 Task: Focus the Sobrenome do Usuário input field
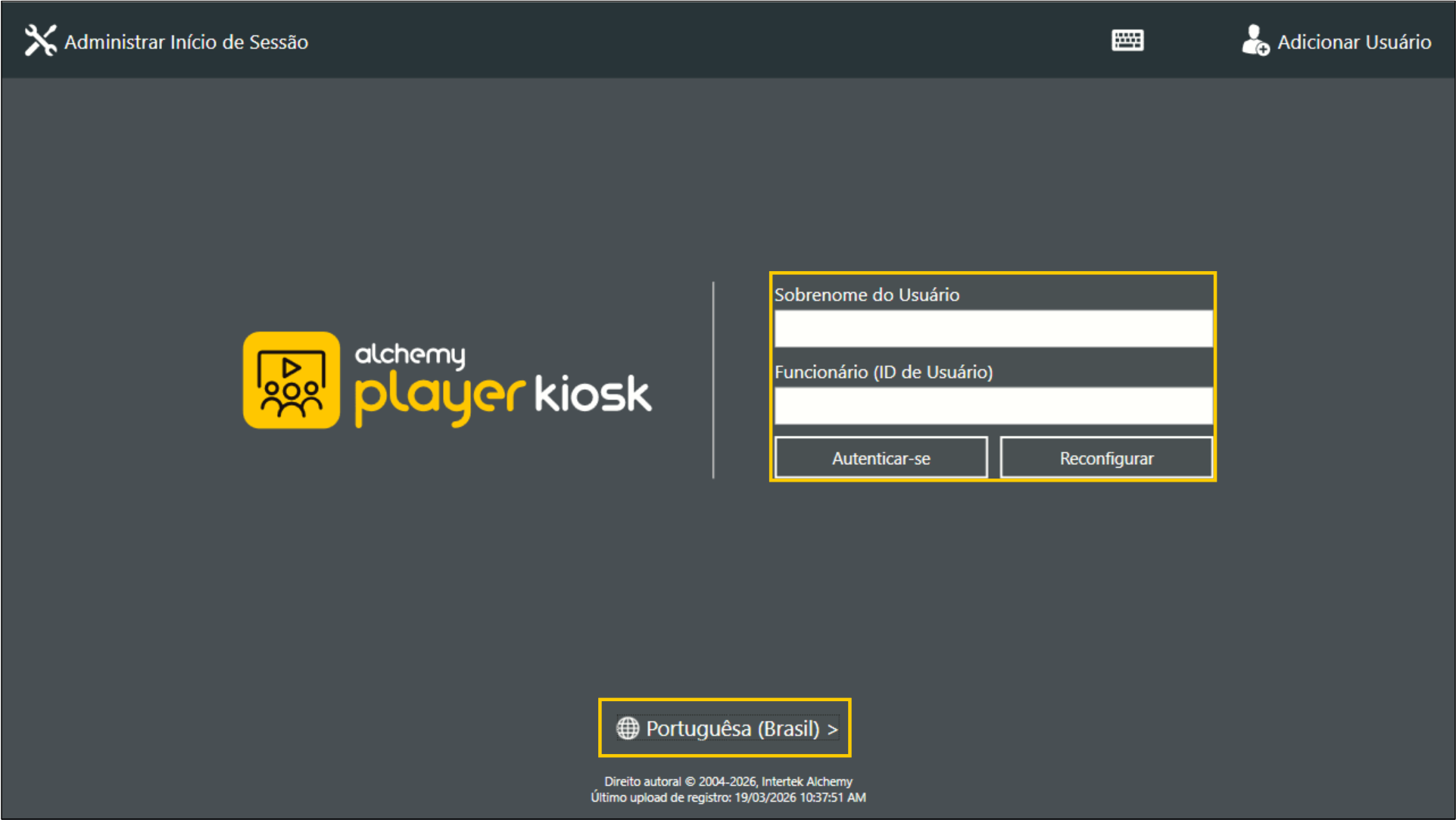(x=992, y=329)
